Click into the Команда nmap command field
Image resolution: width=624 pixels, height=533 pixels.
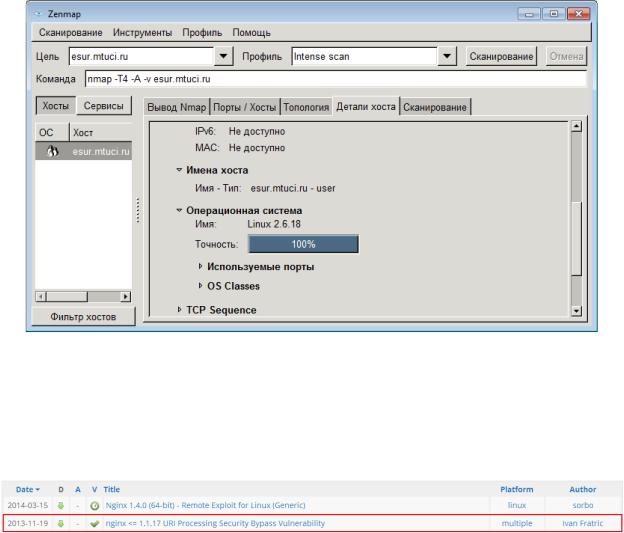[x=335, y=79]
